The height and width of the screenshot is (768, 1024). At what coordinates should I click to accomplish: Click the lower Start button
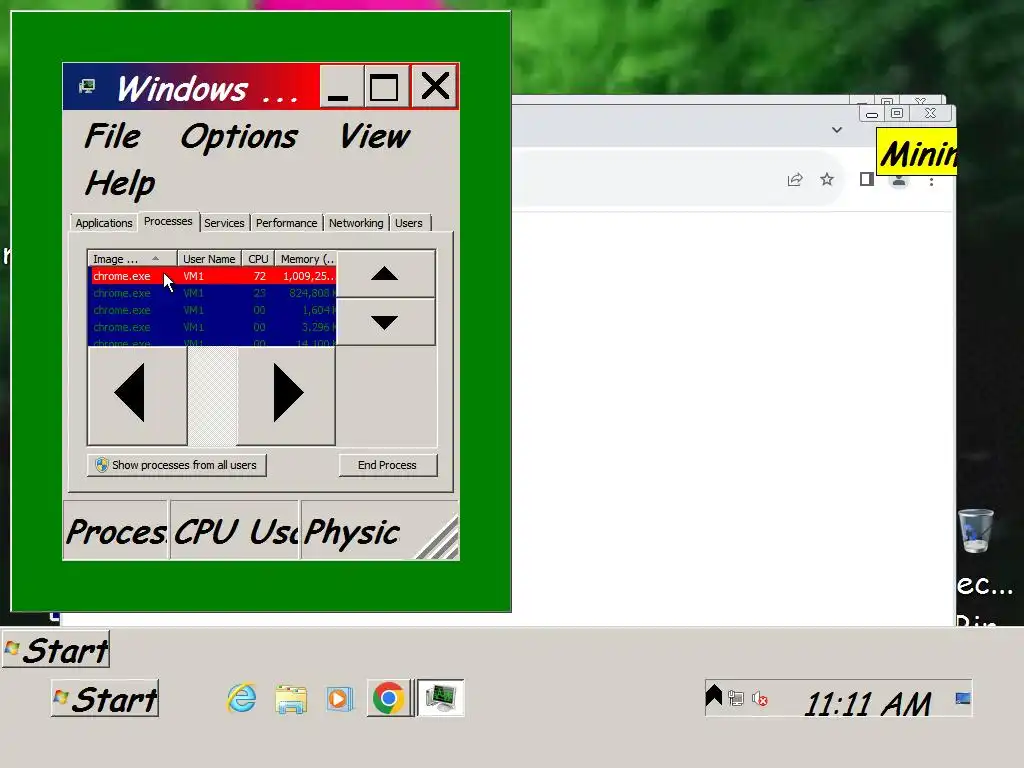pyautogui.click(x=105, y=698)
